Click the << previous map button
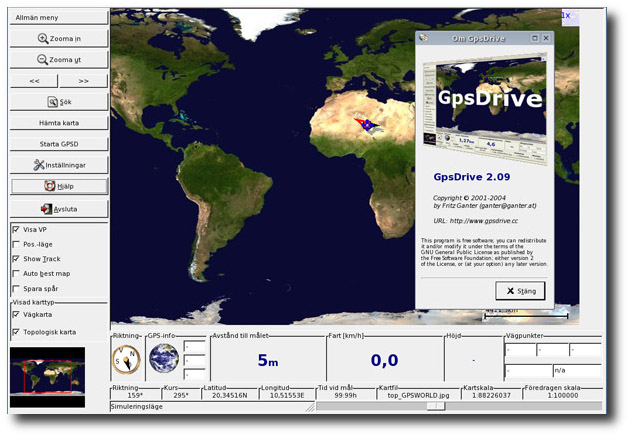The height and width of the screenshot is (437, 630). (34, 81)
